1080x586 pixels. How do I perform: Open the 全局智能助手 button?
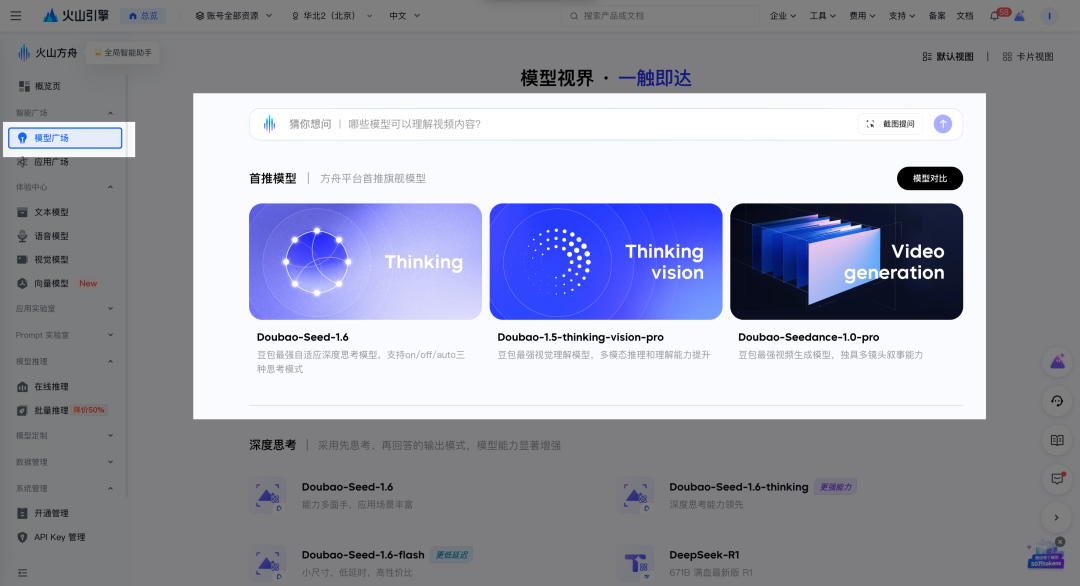(x=123, y=52)
